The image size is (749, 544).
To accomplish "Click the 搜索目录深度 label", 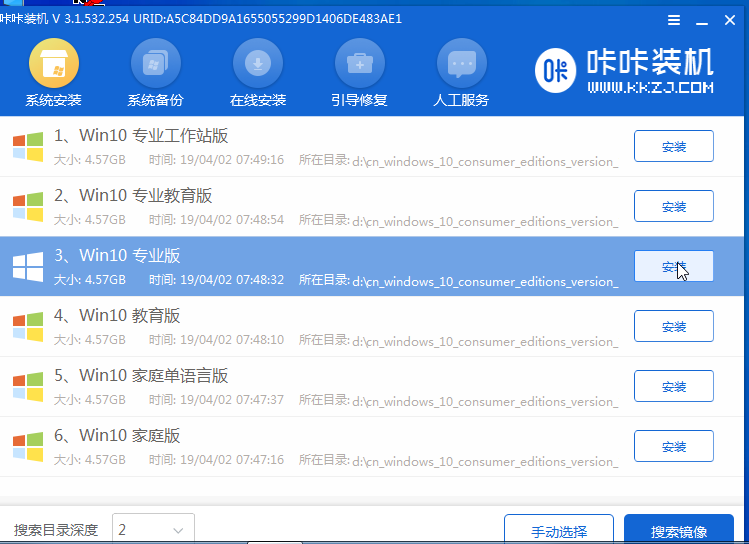I will click(56, 530).
